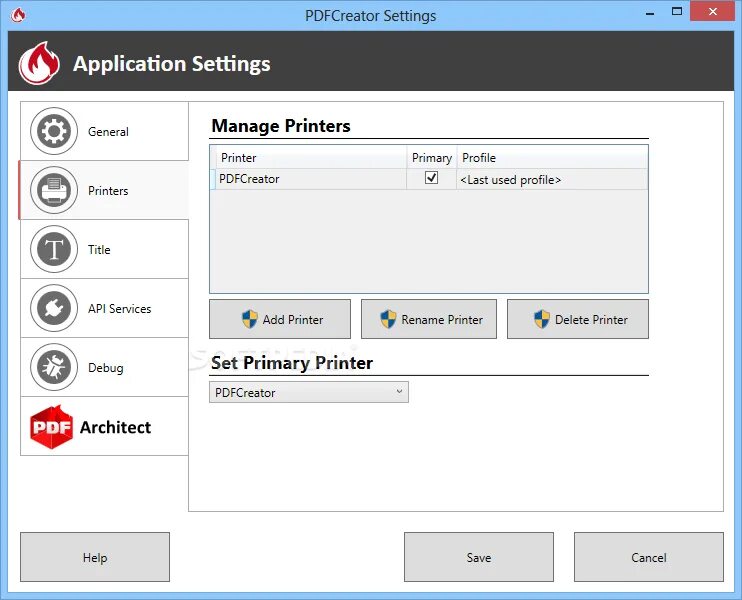Click the Printers printer icon

[54, 190]
